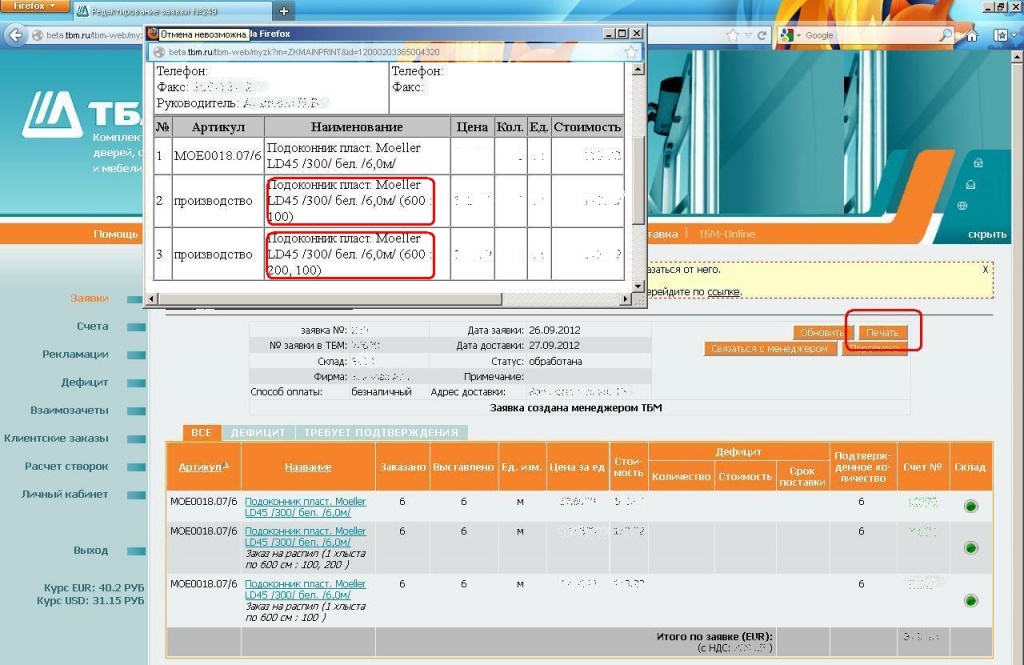Click the Обновить button
The height and width of the screenshot is (665, 1024).
[822, 332]
